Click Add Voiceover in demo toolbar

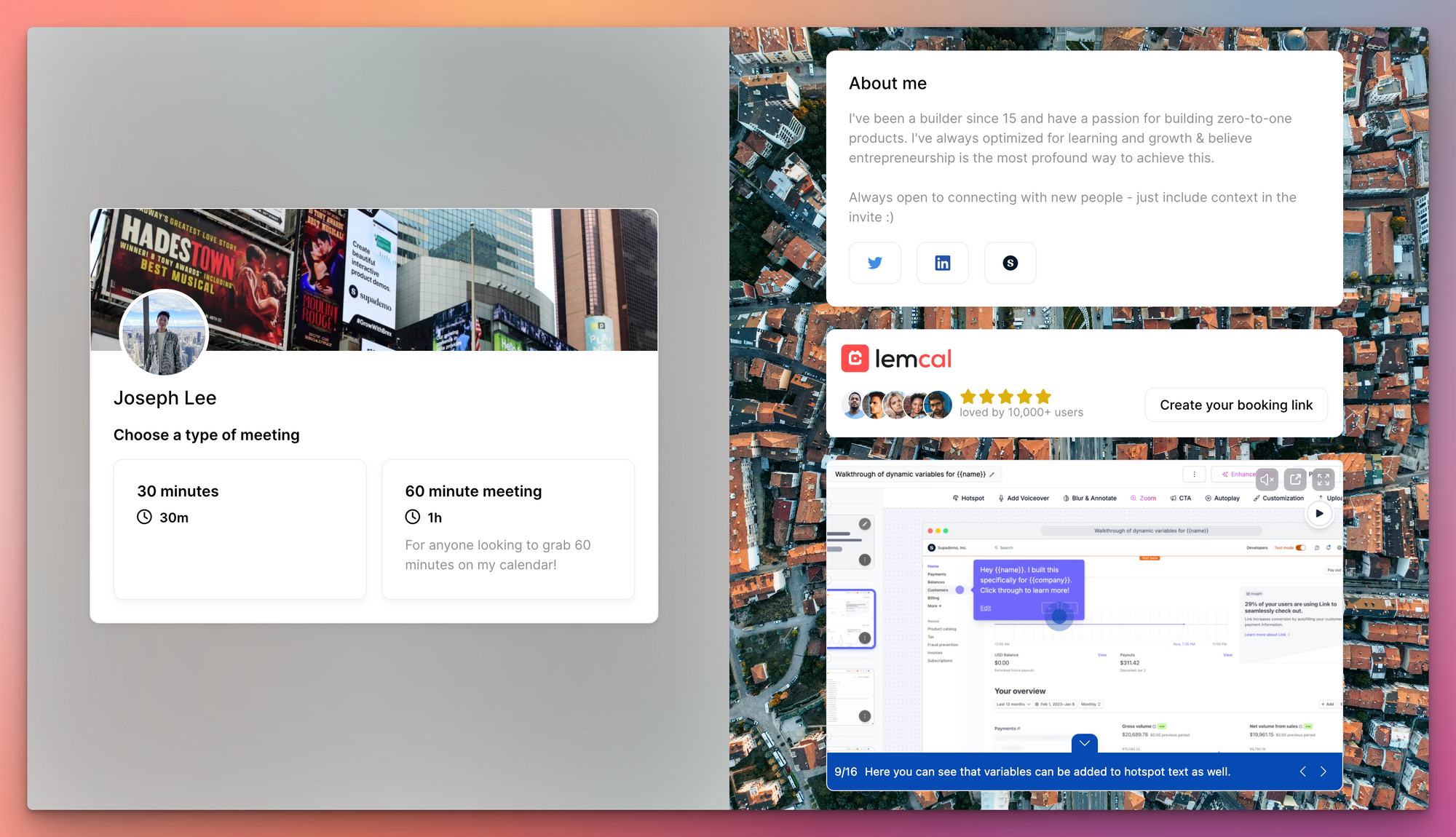pos(1024,499)
